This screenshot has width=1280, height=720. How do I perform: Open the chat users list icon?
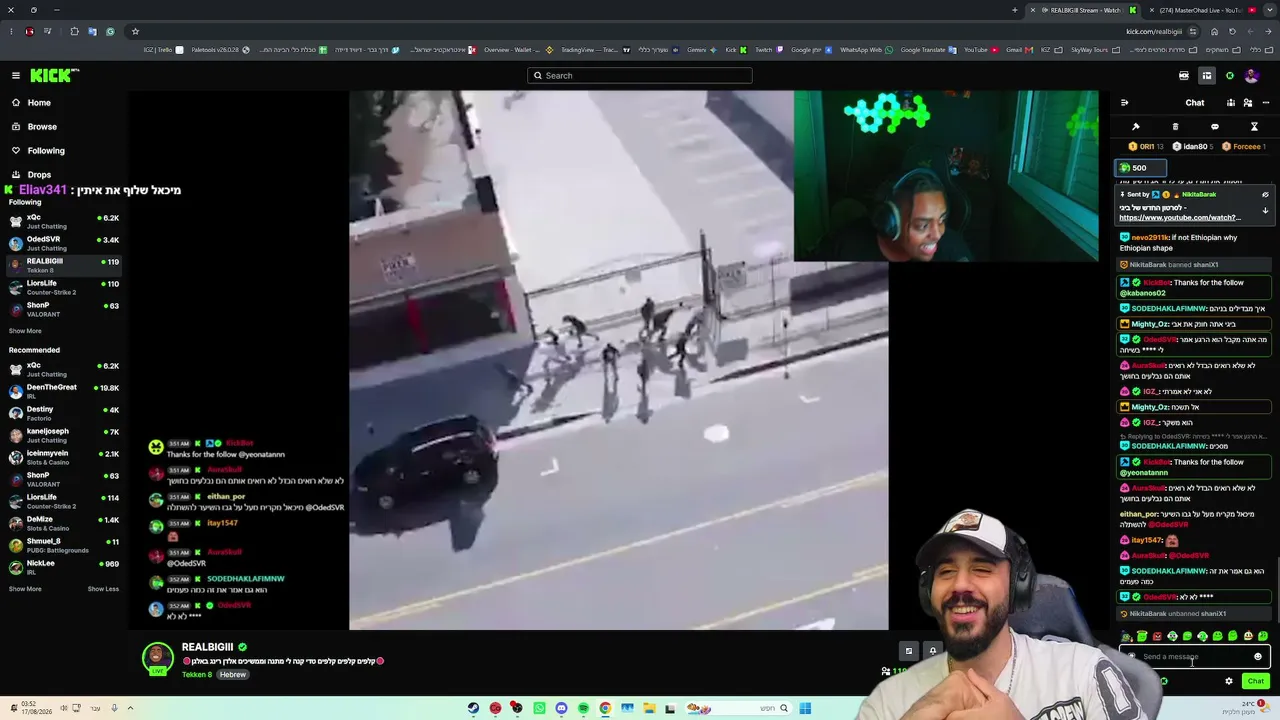click(1248, 103)
